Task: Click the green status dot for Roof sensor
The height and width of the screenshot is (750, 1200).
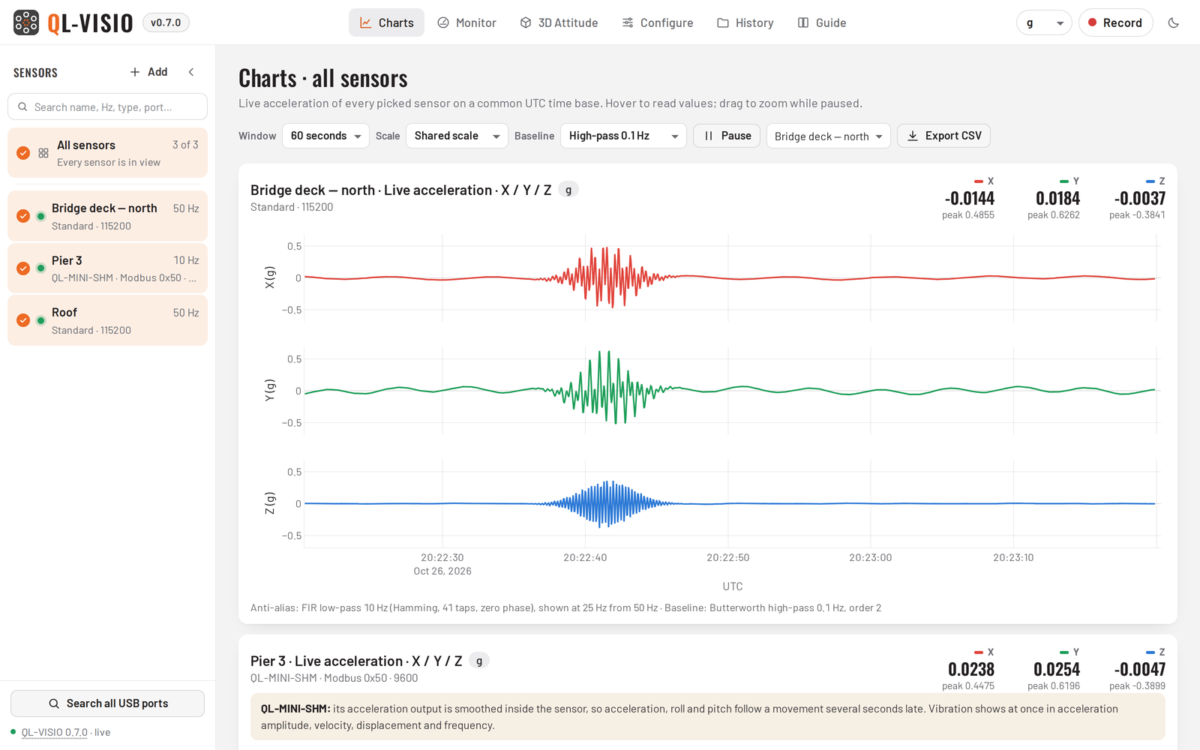Action: click(x=41, y=320)
